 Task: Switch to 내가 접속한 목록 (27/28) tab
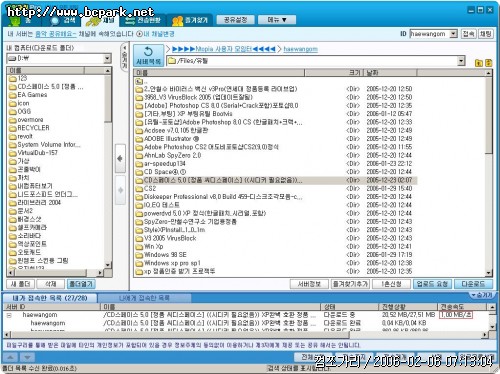pos(50,298)
